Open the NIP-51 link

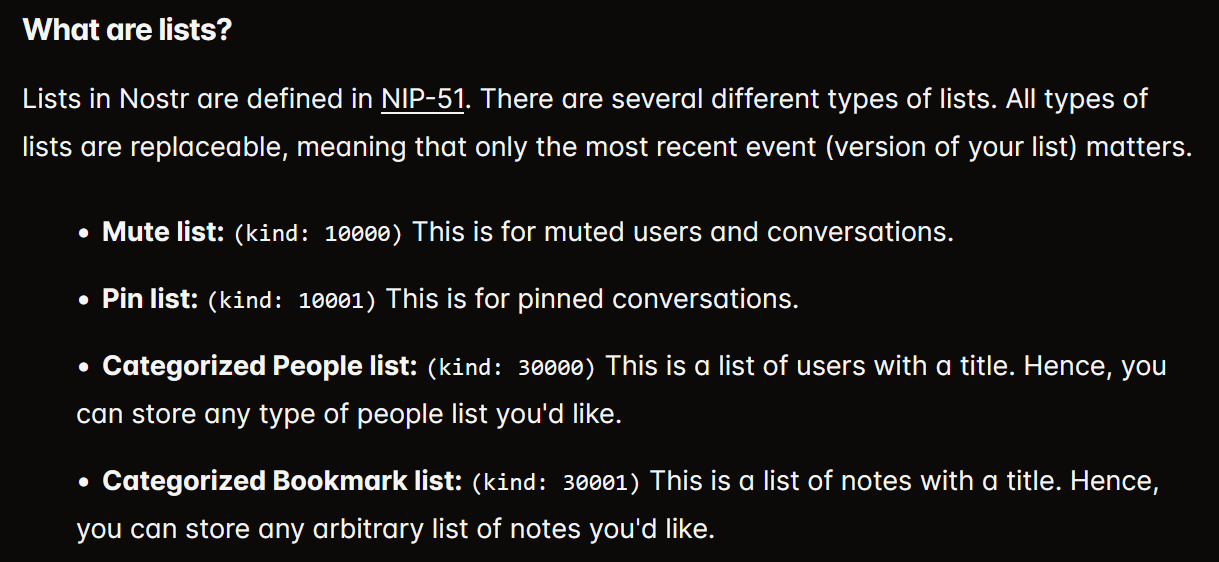[424, 100]
